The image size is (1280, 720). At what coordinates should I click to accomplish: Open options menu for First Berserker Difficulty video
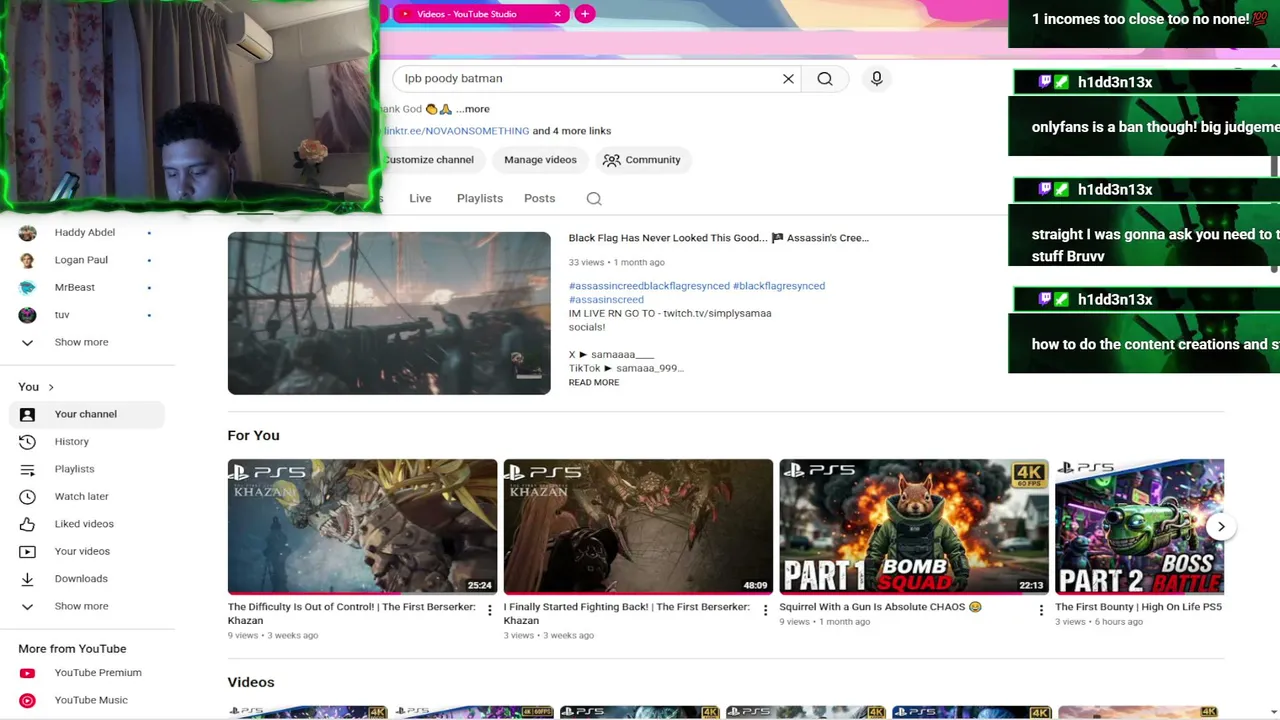489,610
